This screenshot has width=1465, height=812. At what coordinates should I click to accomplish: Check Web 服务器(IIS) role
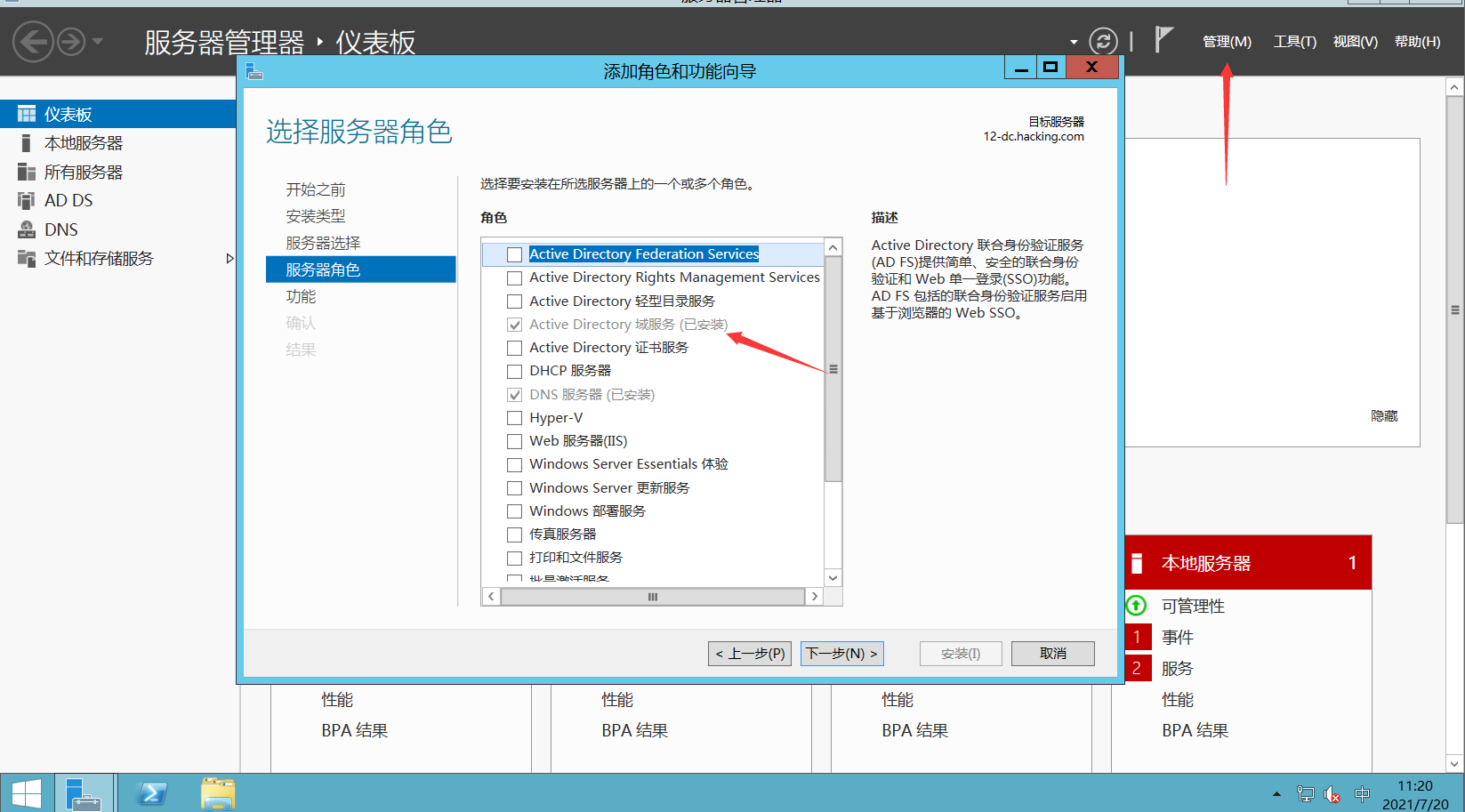tap(514, 441)
